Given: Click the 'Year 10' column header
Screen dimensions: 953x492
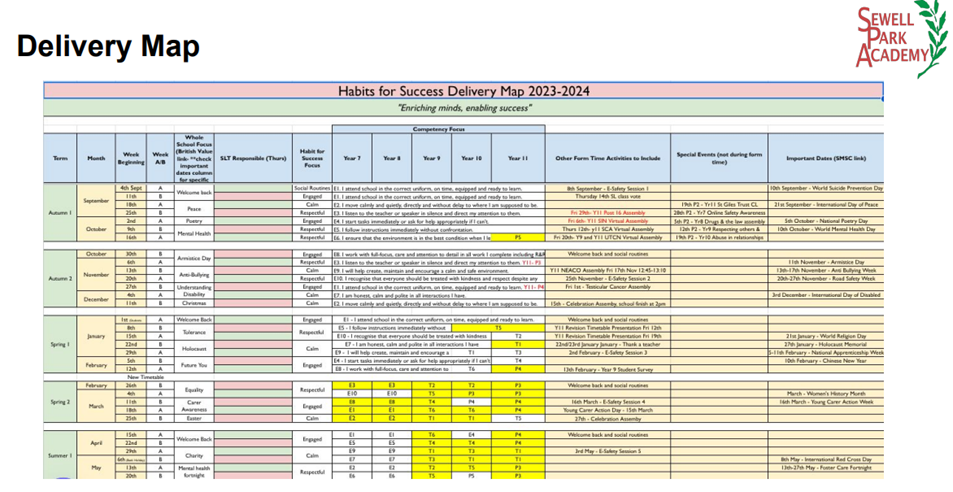Looking at the screenshot, I should coord(471,158).
